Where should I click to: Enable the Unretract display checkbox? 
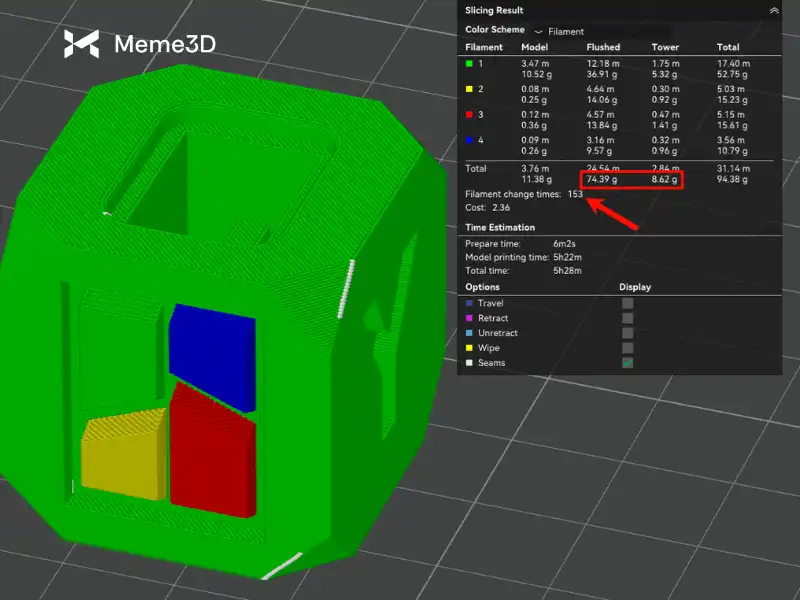[627, 333]
